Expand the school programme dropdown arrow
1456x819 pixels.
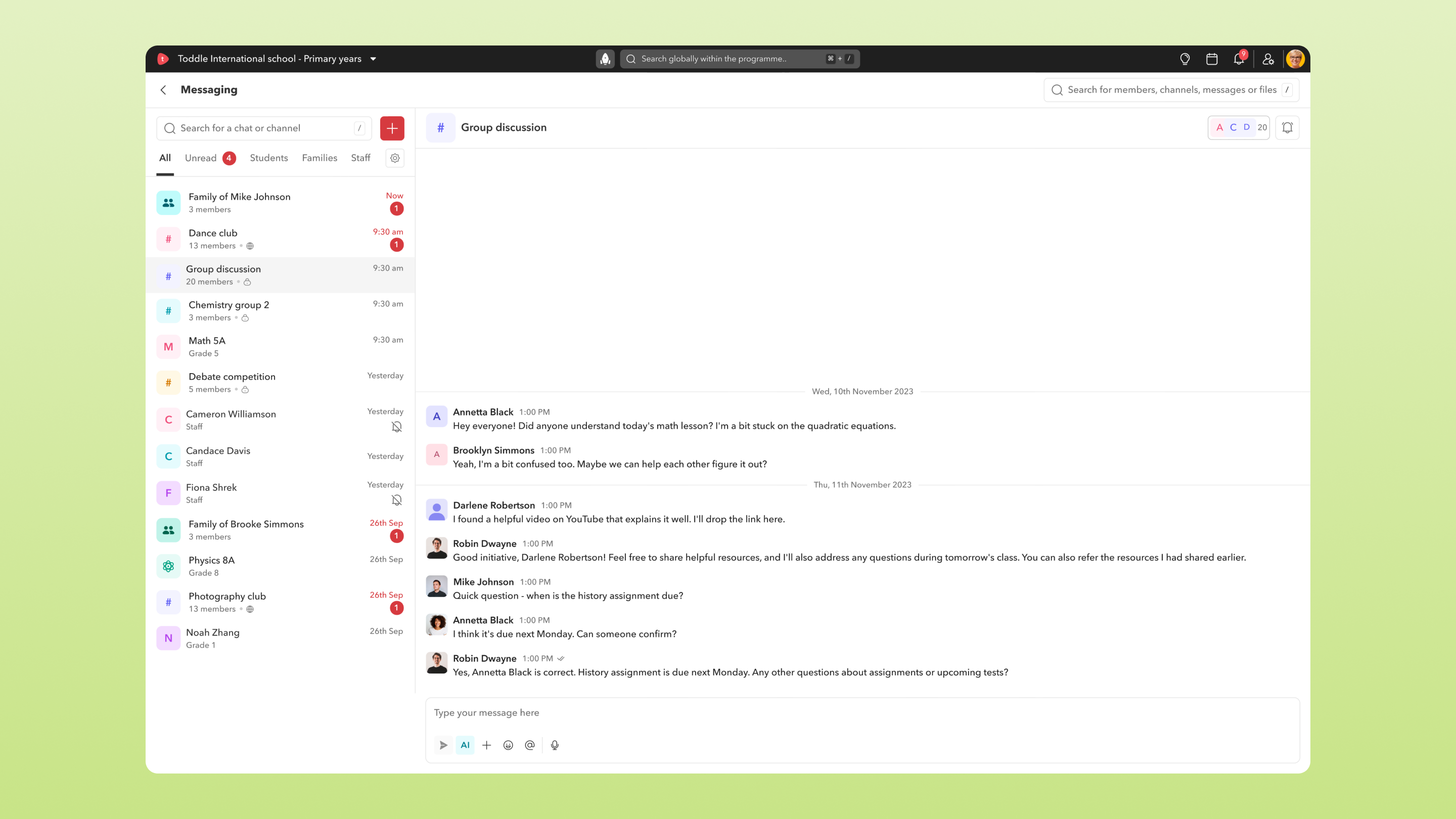click(x=373, y=59)
